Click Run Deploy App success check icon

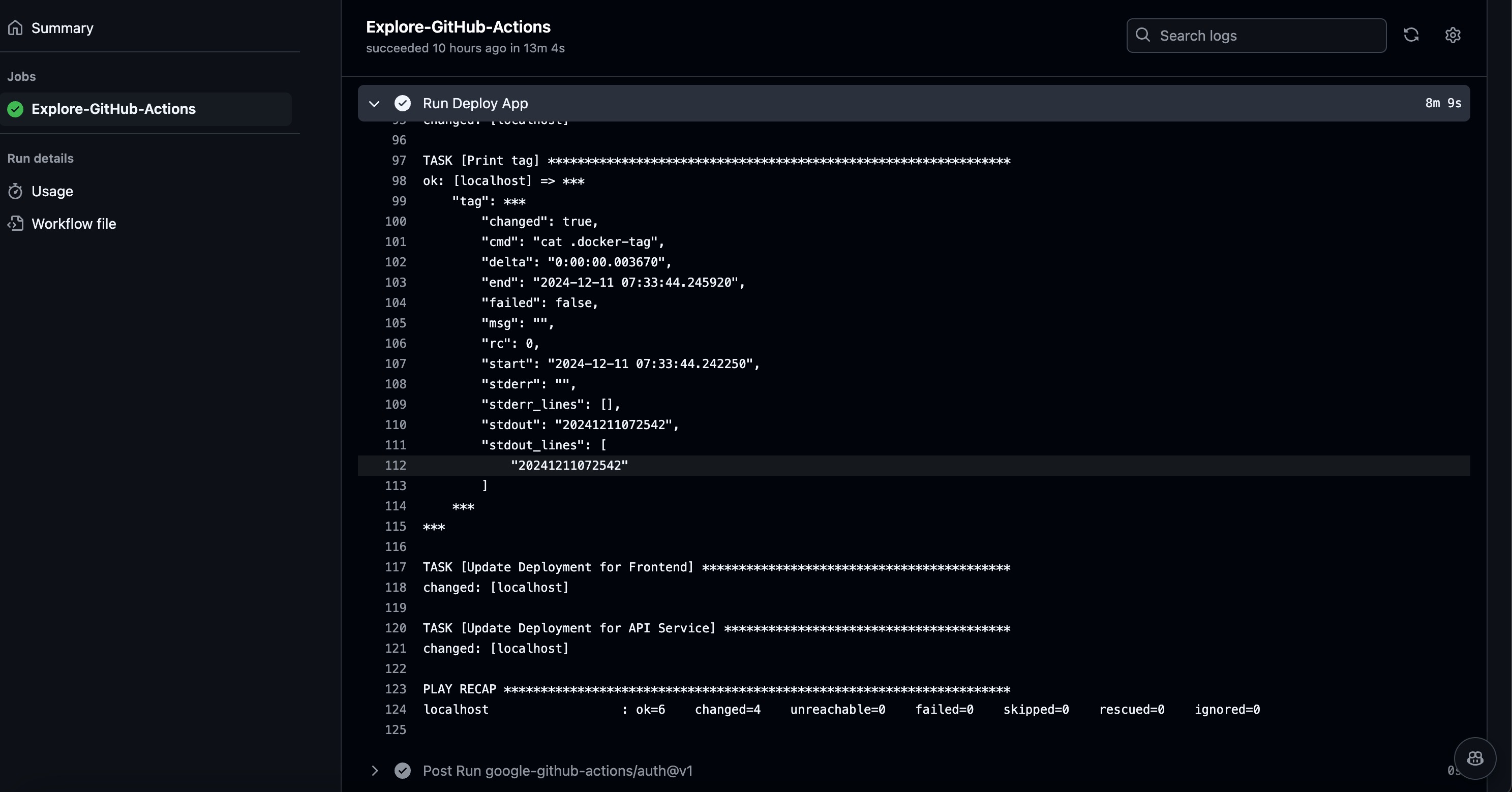tap(403, 103)
